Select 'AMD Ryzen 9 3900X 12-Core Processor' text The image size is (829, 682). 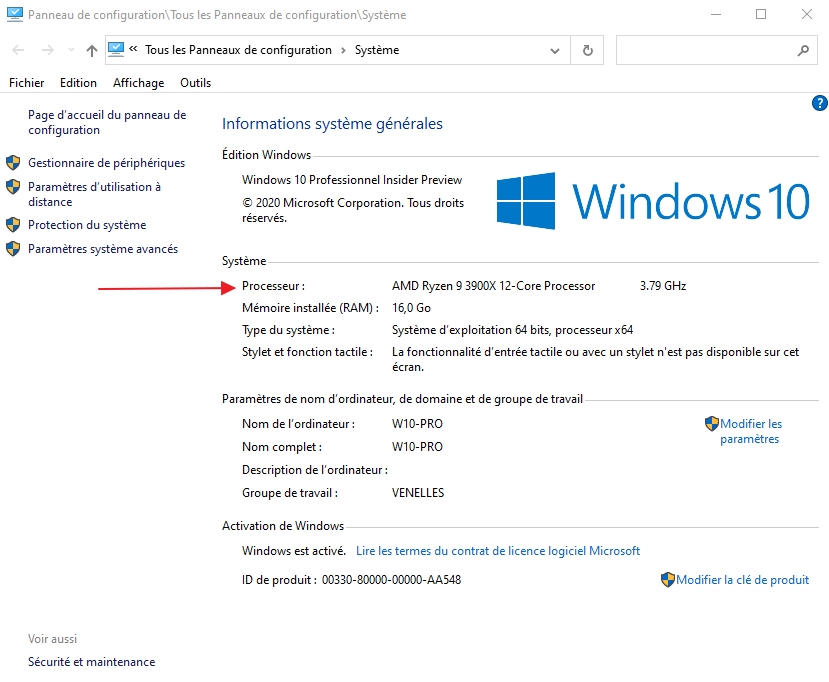[493, 286]
